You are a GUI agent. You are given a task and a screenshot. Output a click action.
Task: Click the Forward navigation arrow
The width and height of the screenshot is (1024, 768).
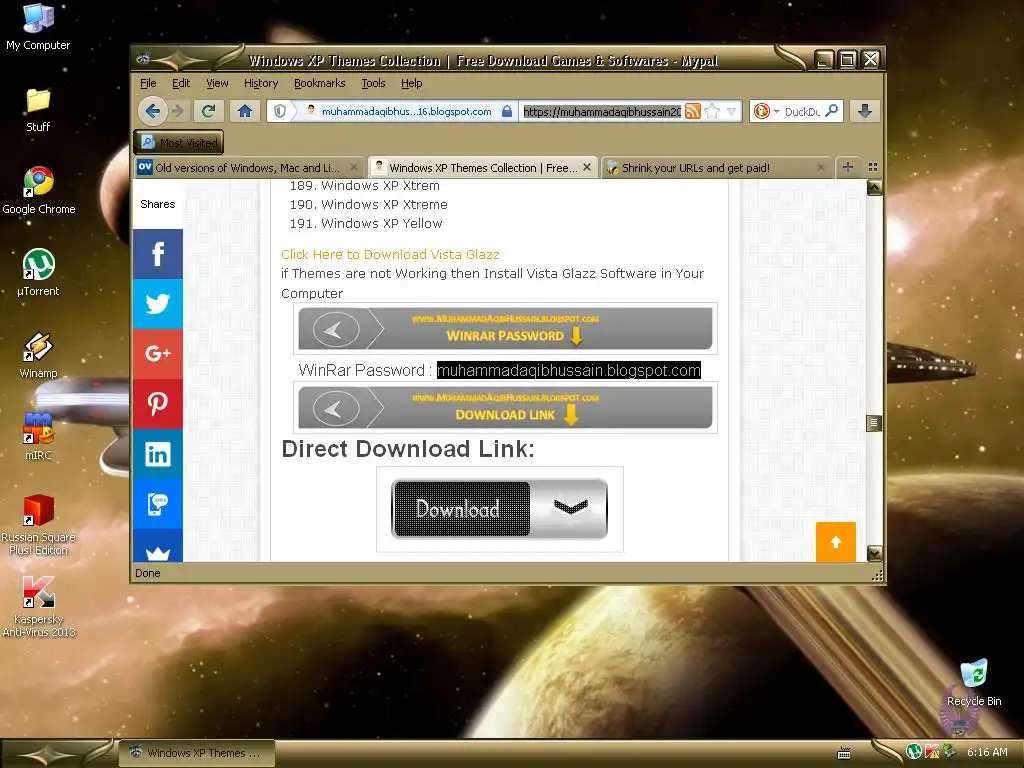point(178,111)
